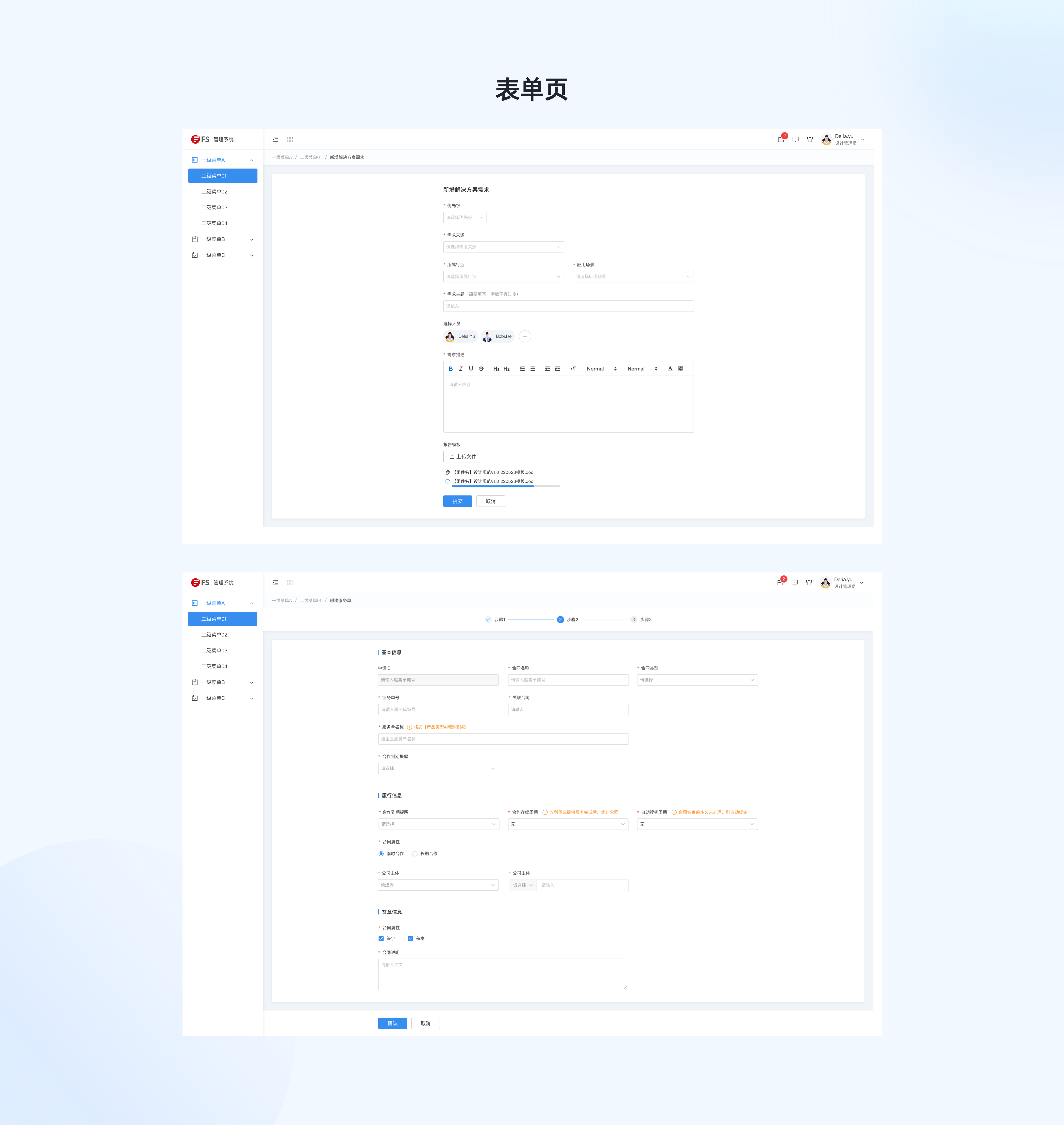Open messages on the 创建服务单 page
Viewport: 1064px width, 1125px height.
tap(795, 582)
